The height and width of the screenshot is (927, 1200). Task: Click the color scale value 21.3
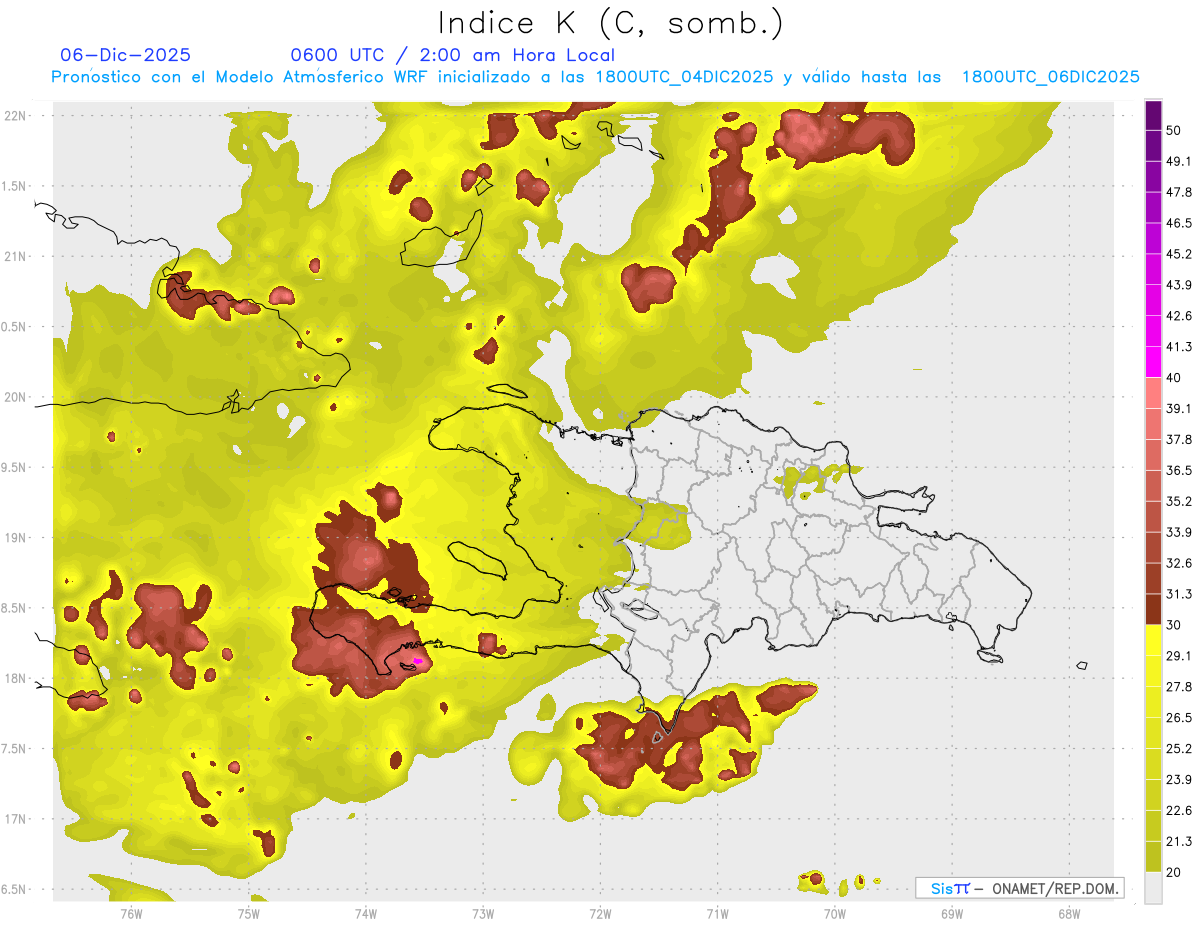[x=1179, y=842]
